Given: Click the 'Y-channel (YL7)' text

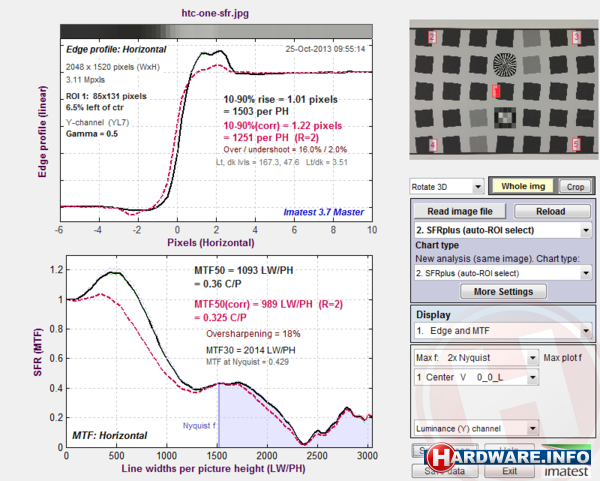Looking at the screenshot, I should pyautogui.click(x=98, y=122).
